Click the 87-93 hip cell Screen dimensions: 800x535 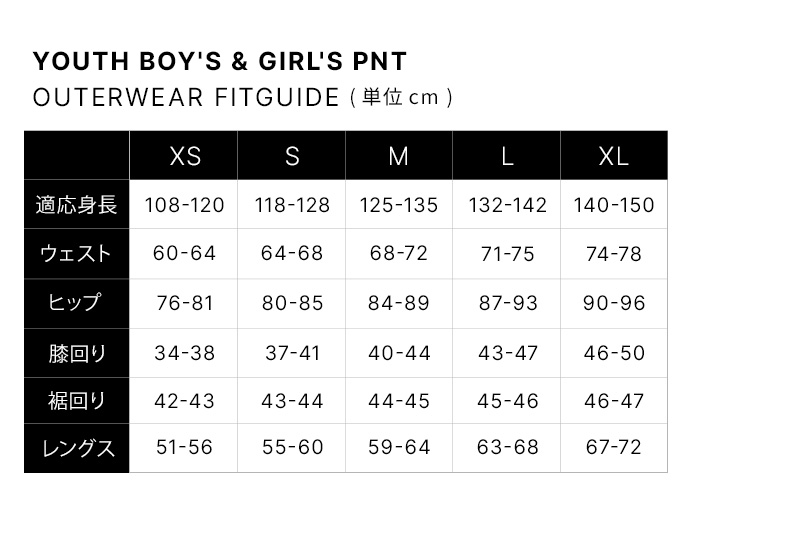click(507, 303)
